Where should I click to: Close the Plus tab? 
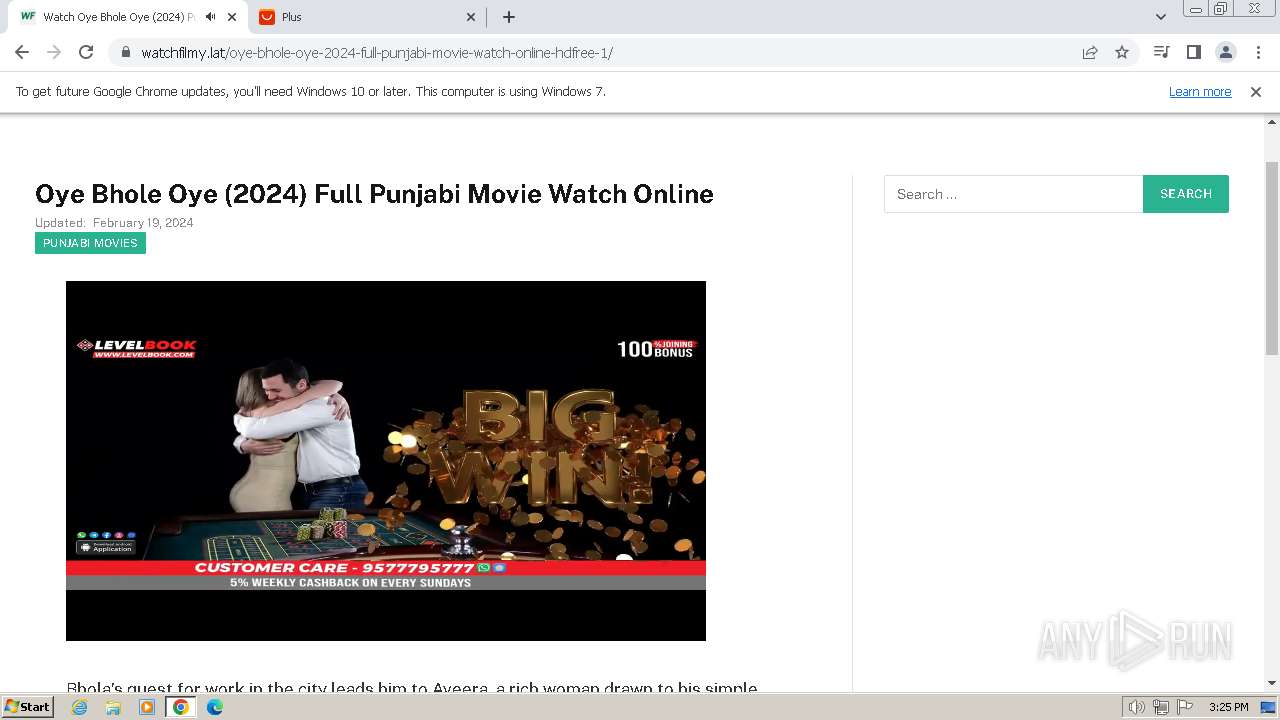471,17
